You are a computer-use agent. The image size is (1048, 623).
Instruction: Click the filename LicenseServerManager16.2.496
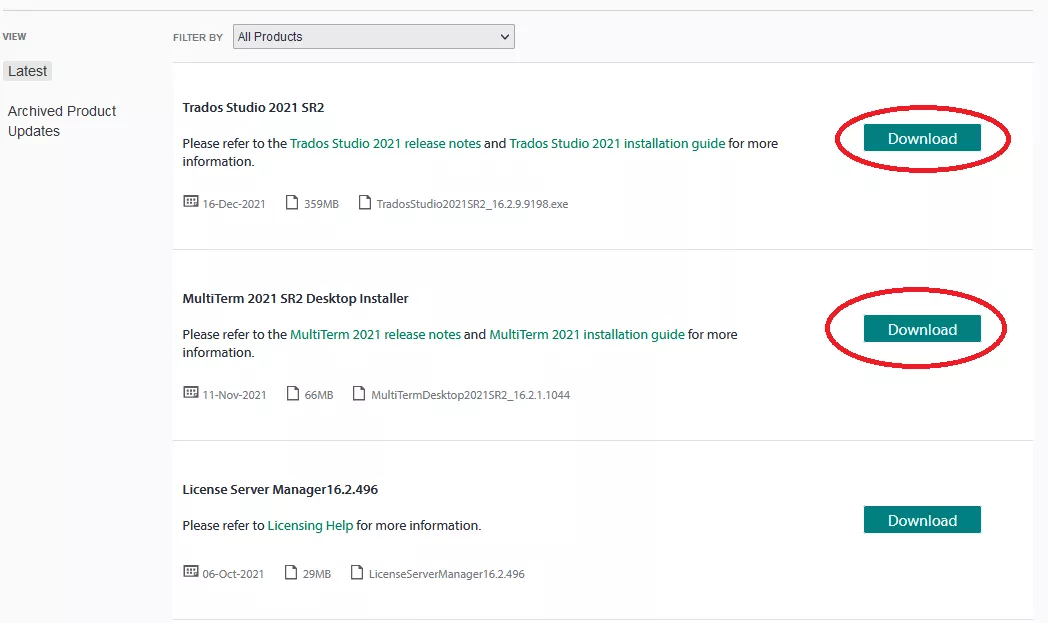pos(446,574)
